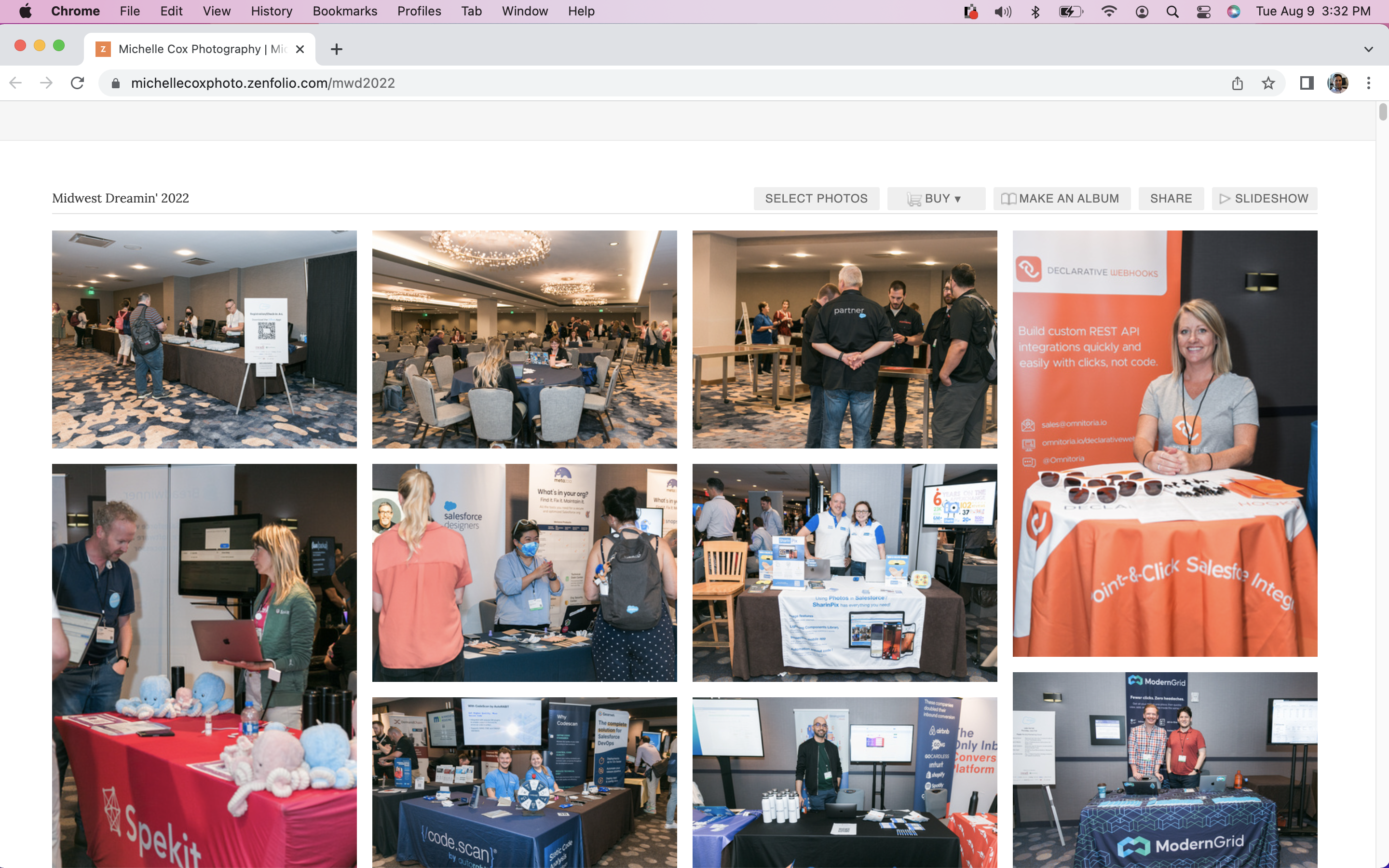Open the Window menu
This screenshot has width=1389, height=868.
click(525, 12)
